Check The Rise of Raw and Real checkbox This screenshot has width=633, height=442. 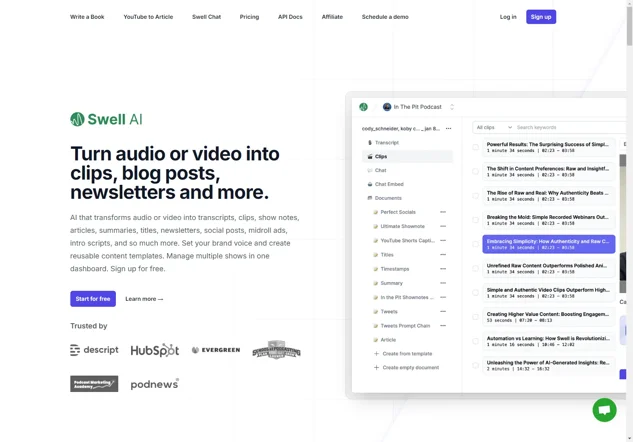476,196
